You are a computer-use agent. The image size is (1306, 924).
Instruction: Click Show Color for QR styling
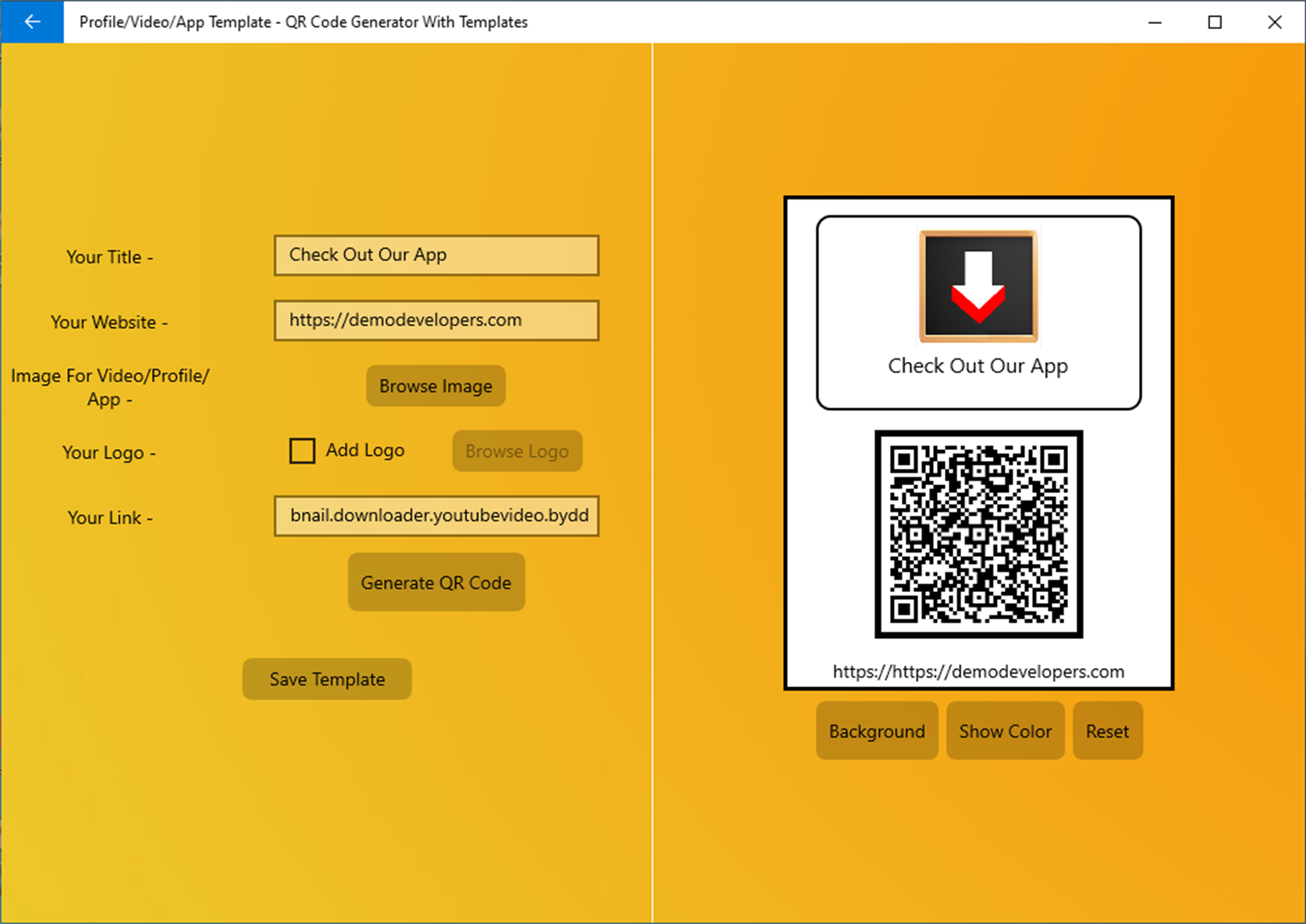[x=1005, y=731]
